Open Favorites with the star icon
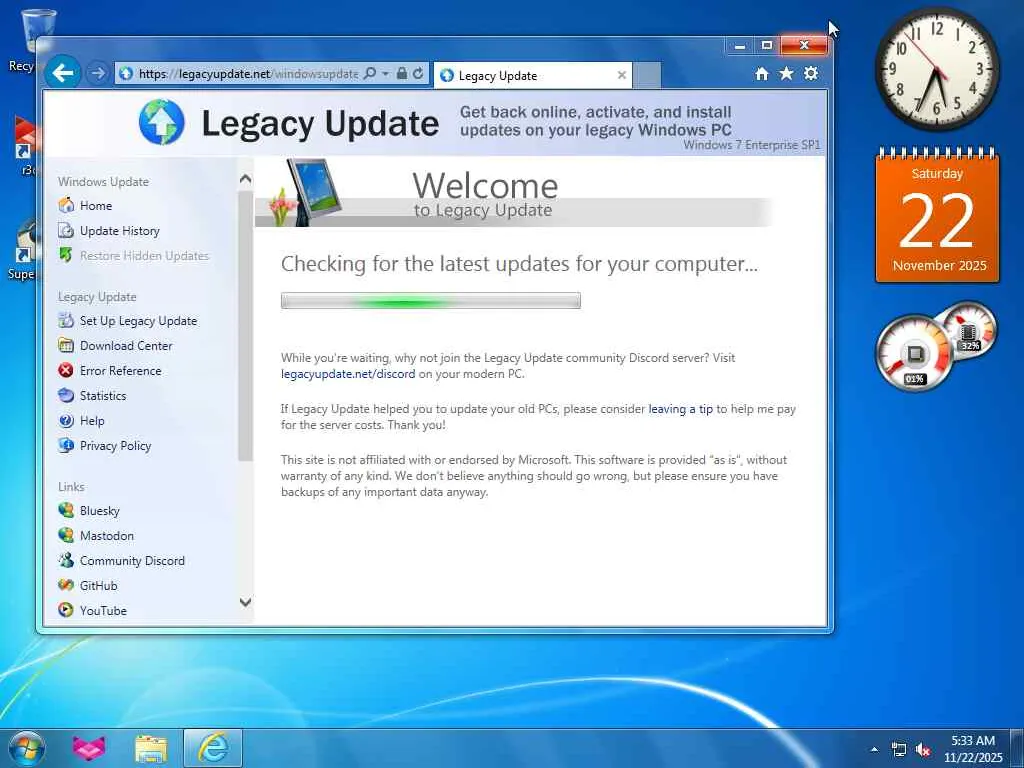The height and width of the screenshot is (768, 1024). 786,74
